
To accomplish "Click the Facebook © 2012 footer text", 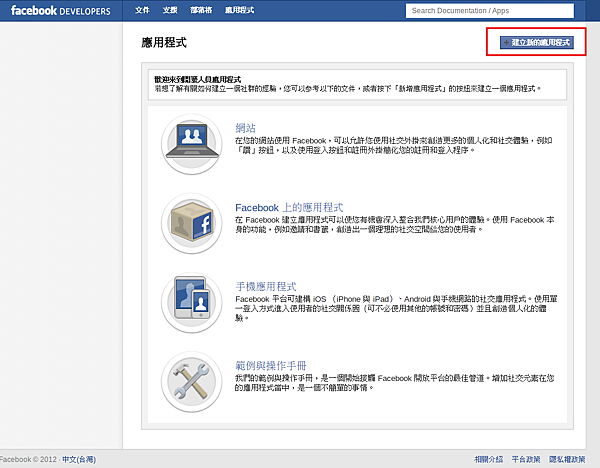I will [x=28, y=459].
